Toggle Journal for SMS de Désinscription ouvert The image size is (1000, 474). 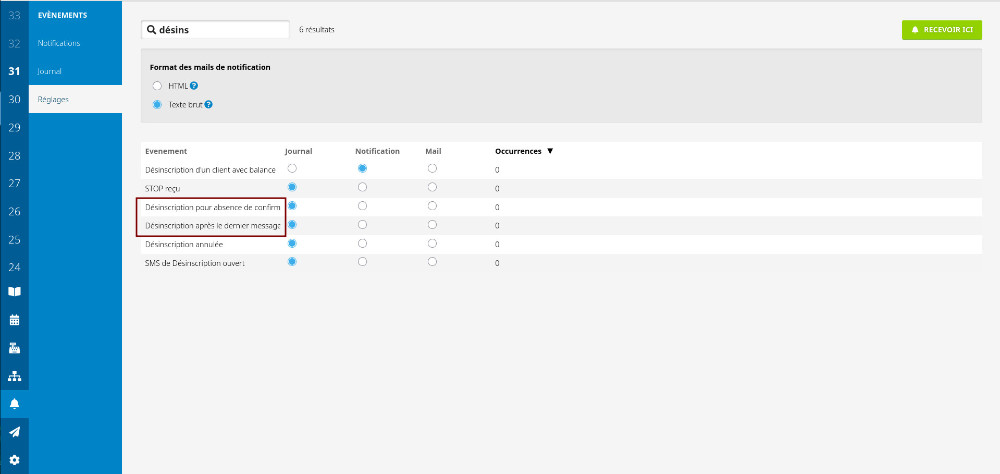(292, 262)
